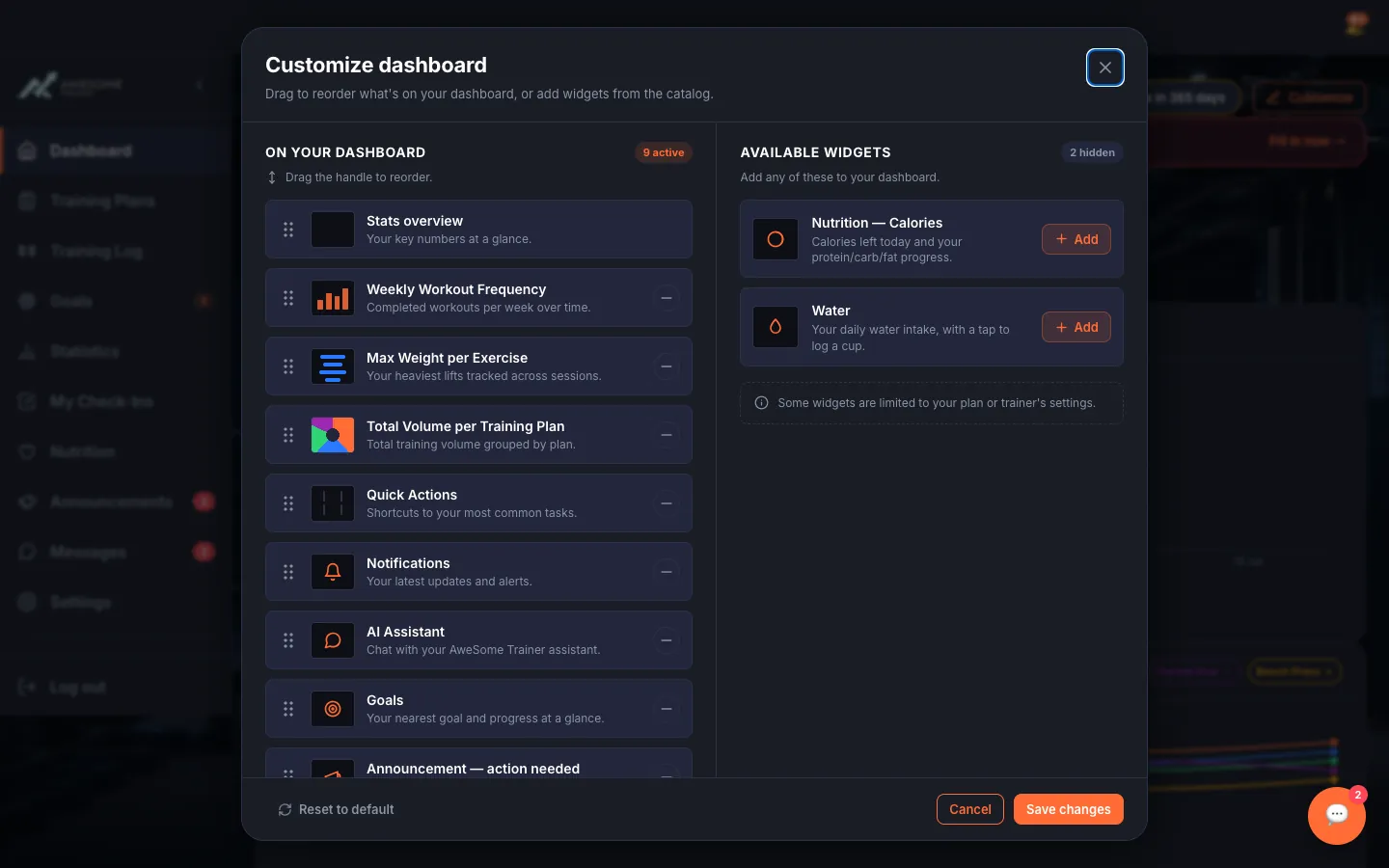Click the Weekly Workout Frequency drag handle
1389x868 pixels.
click(x=288, y=298)
